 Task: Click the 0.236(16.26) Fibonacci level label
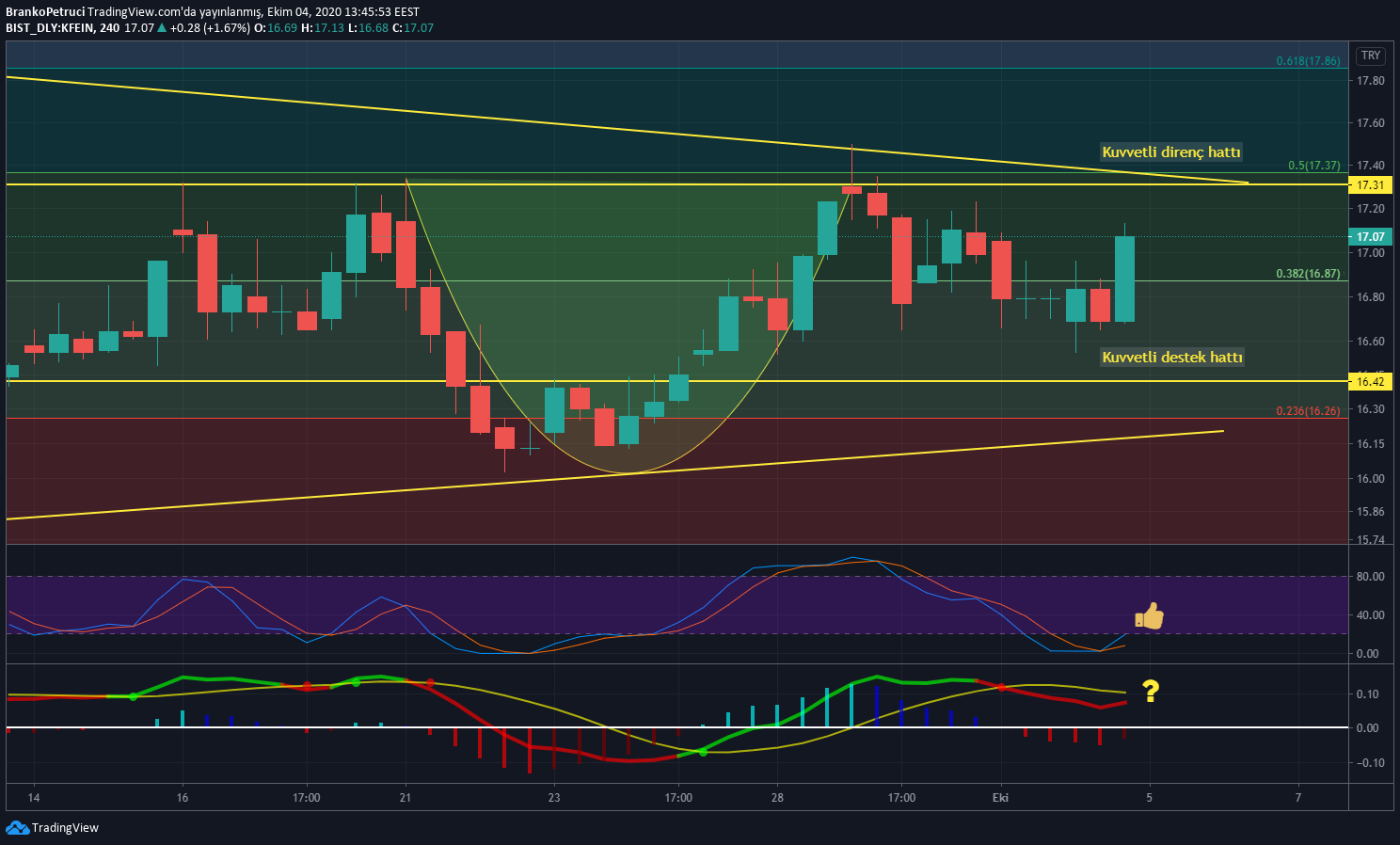[1308, 411]
